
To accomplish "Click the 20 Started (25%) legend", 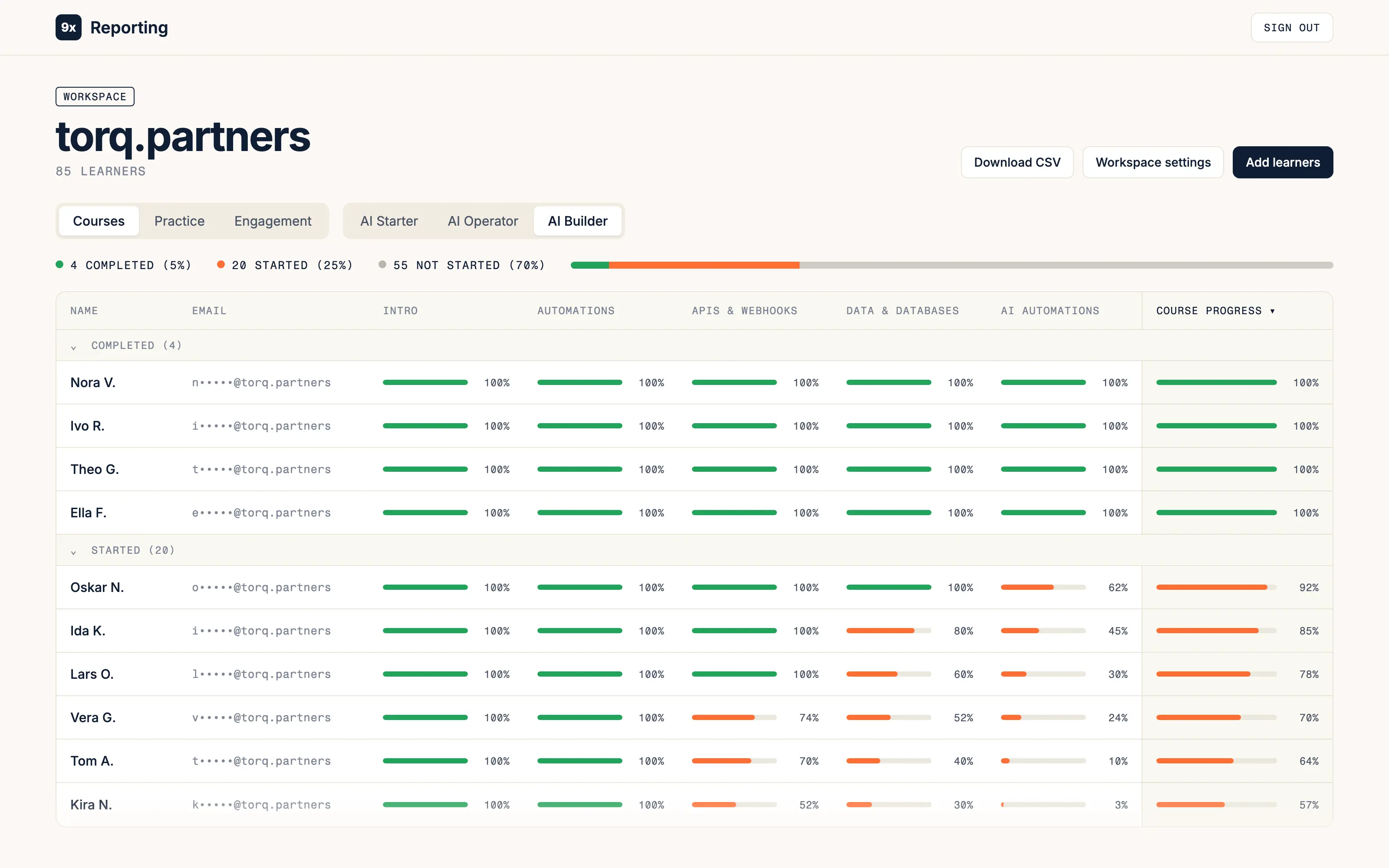I will coord(285,265).
